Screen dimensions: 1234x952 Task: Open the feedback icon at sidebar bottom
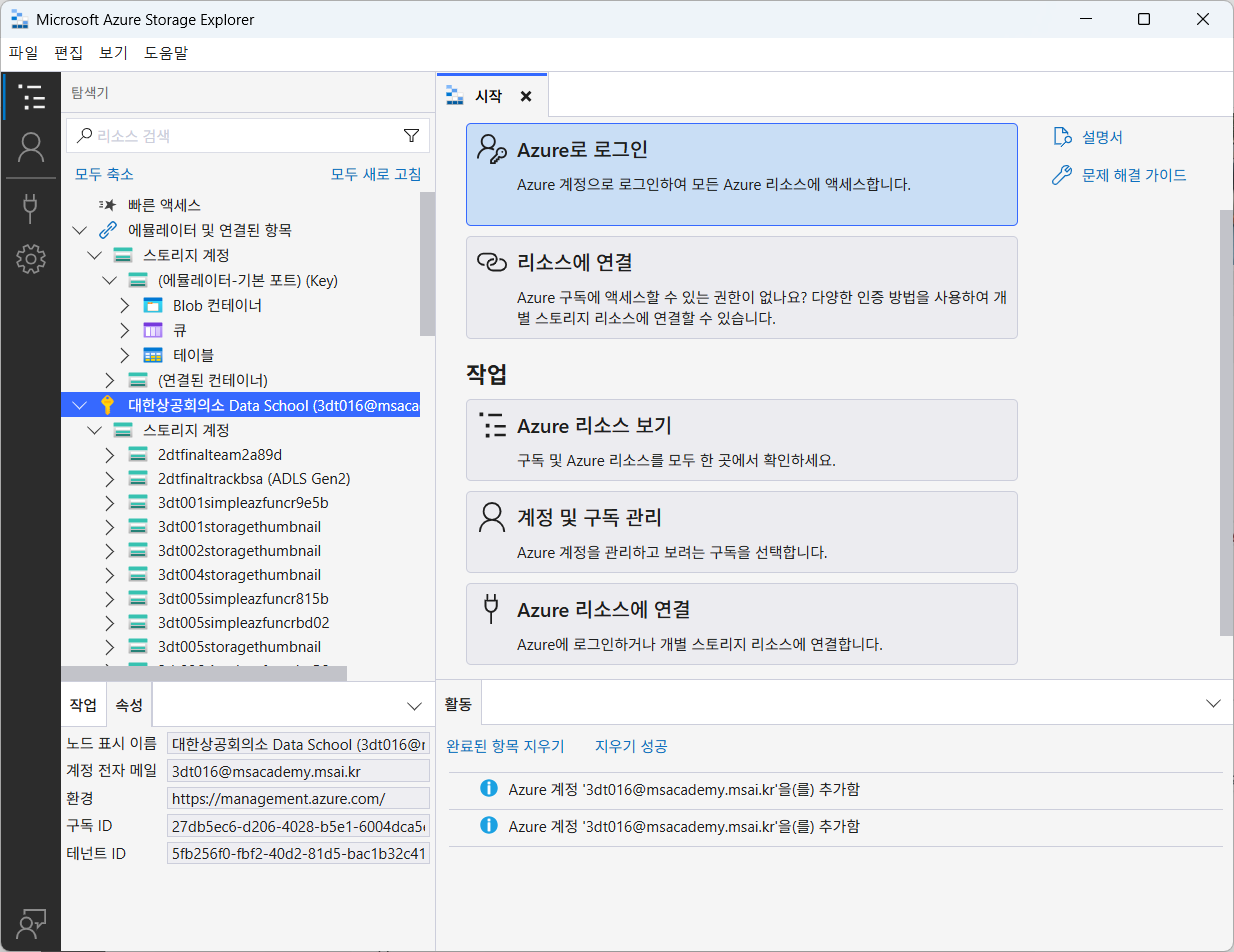click(31, 923)
